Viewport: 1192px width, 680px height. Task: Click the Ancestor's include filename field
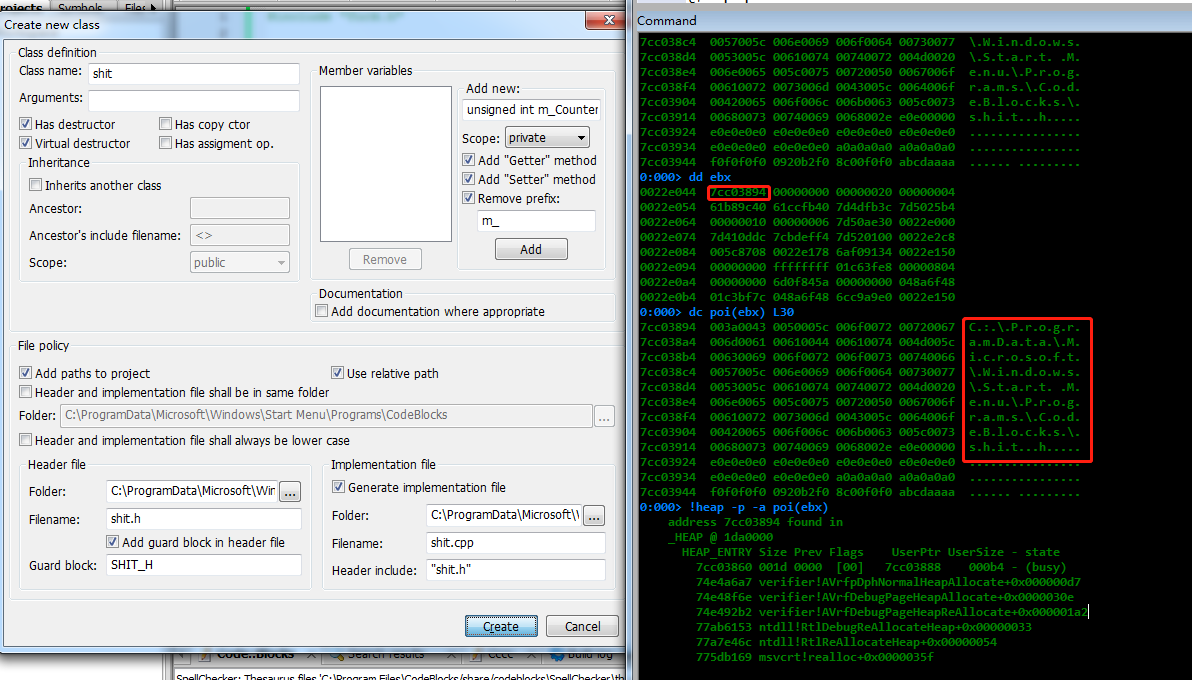239,235
